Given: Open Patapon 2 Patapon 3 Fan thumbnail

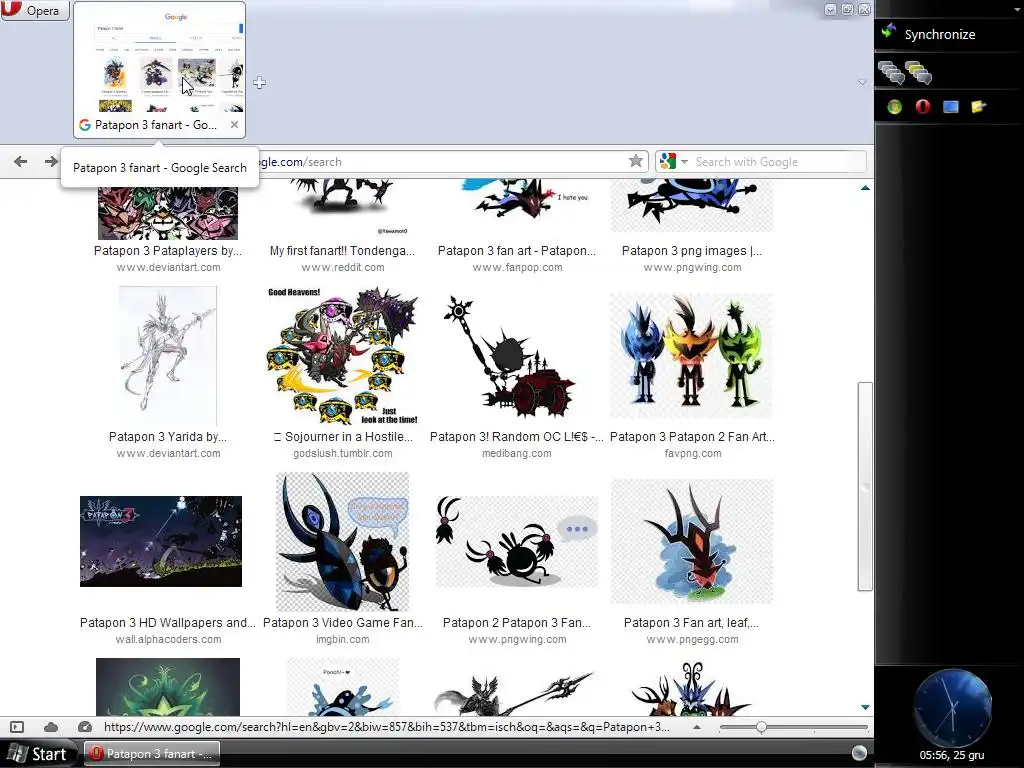Looking at the screenshot, I should (517, 542).
